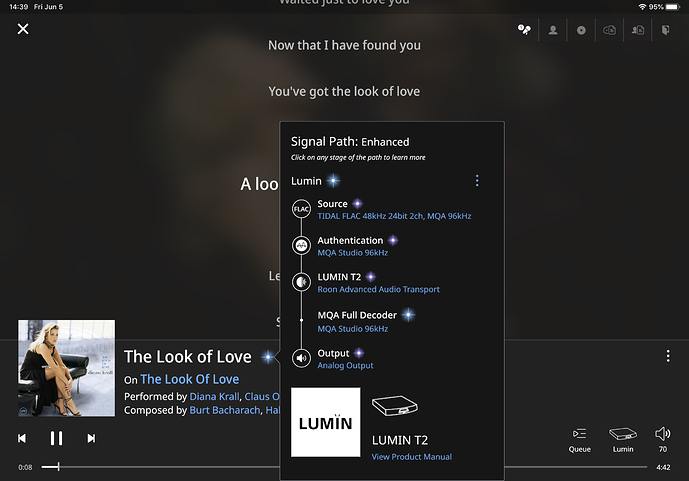Click the MQA authentication stage icon
Viewport: 689px width, 481px height.
(301, 245)
